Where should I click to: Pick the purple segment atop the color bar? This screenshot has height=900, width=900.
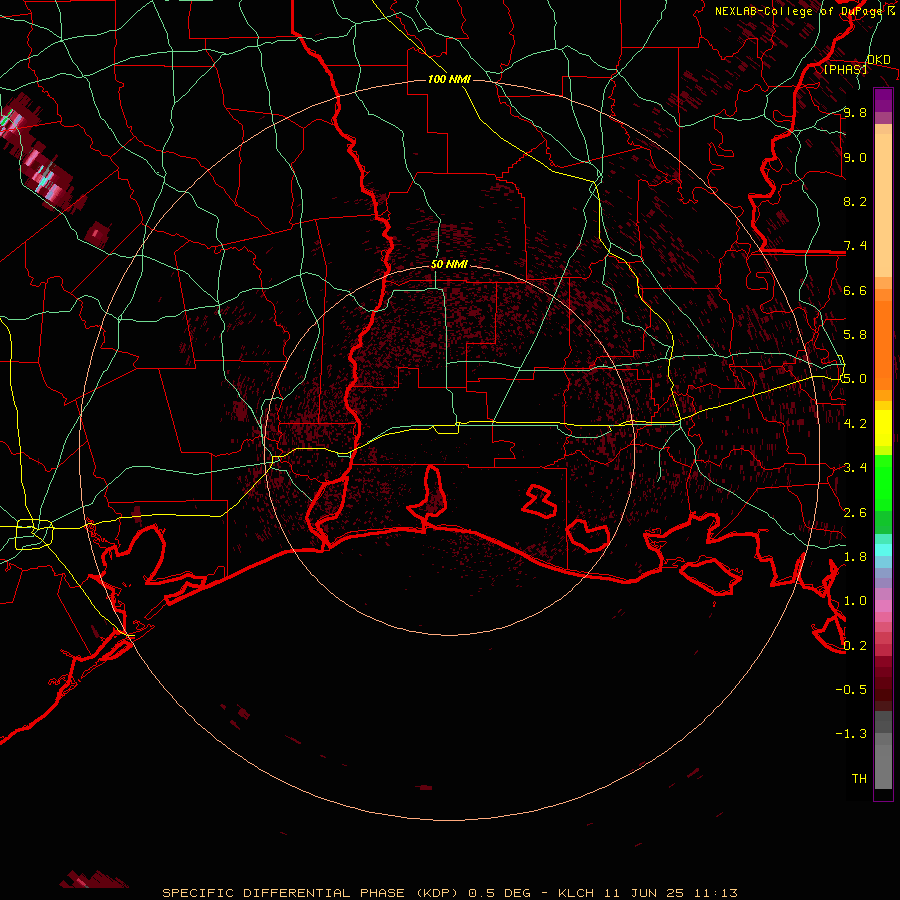point(883,101)
